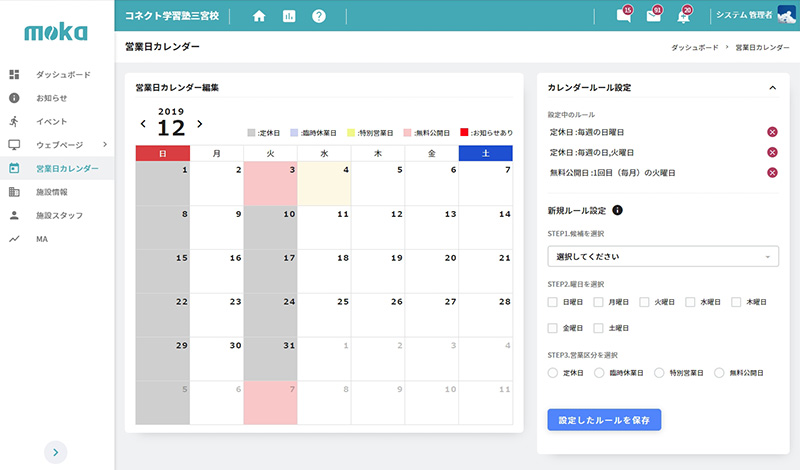Open the mail envelope icon in header
The height and width of the screenshot is (470, 800).
tap(653, 16)
